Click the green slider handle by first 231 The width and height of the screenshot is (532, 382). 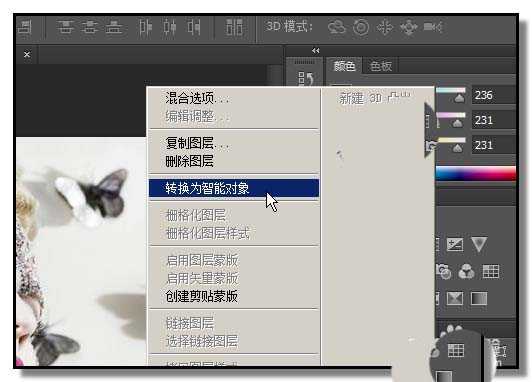[458, 123]
